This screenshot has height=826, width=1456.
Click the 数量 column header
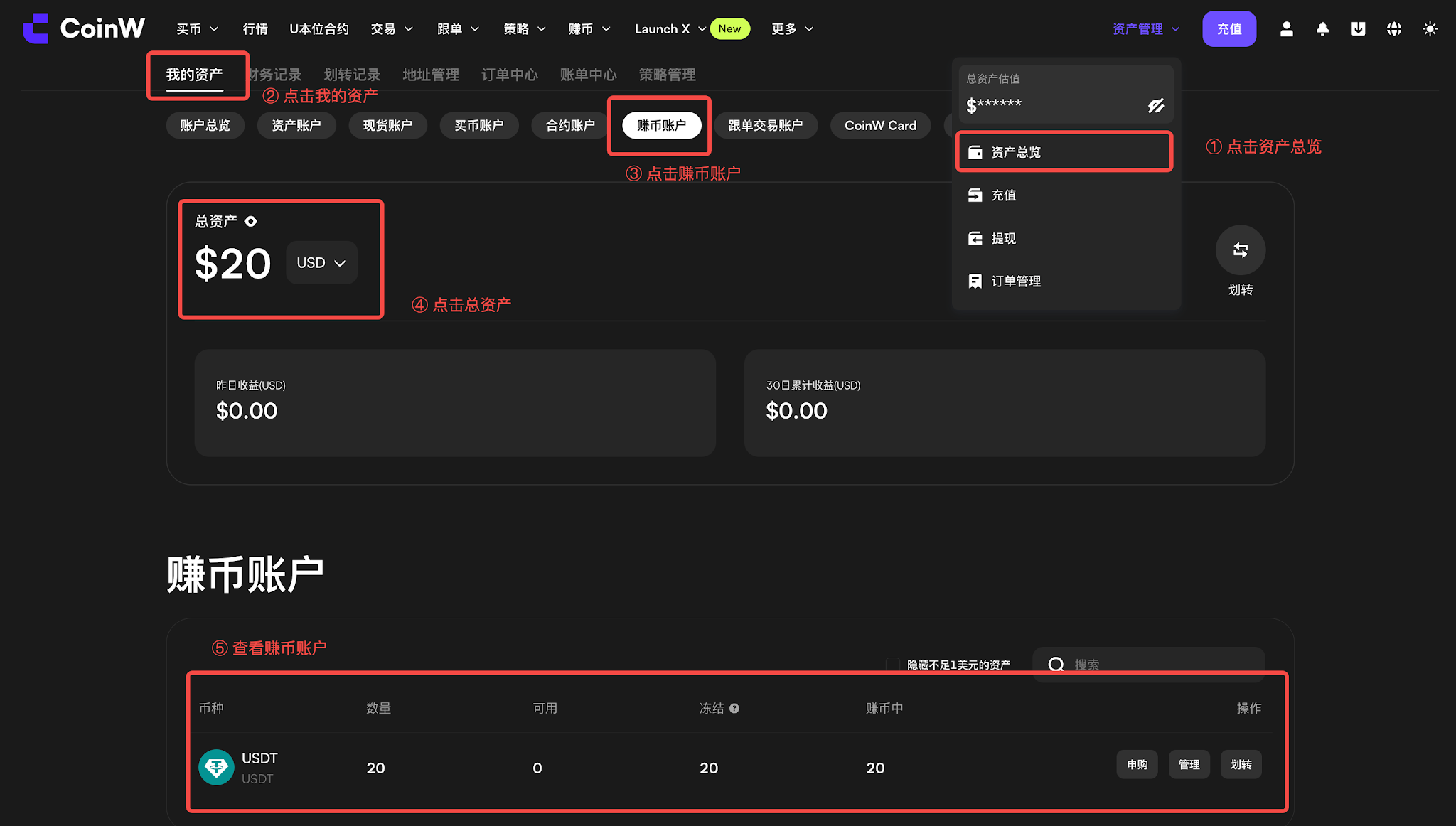pyautogui.click(x=378, y=708)
